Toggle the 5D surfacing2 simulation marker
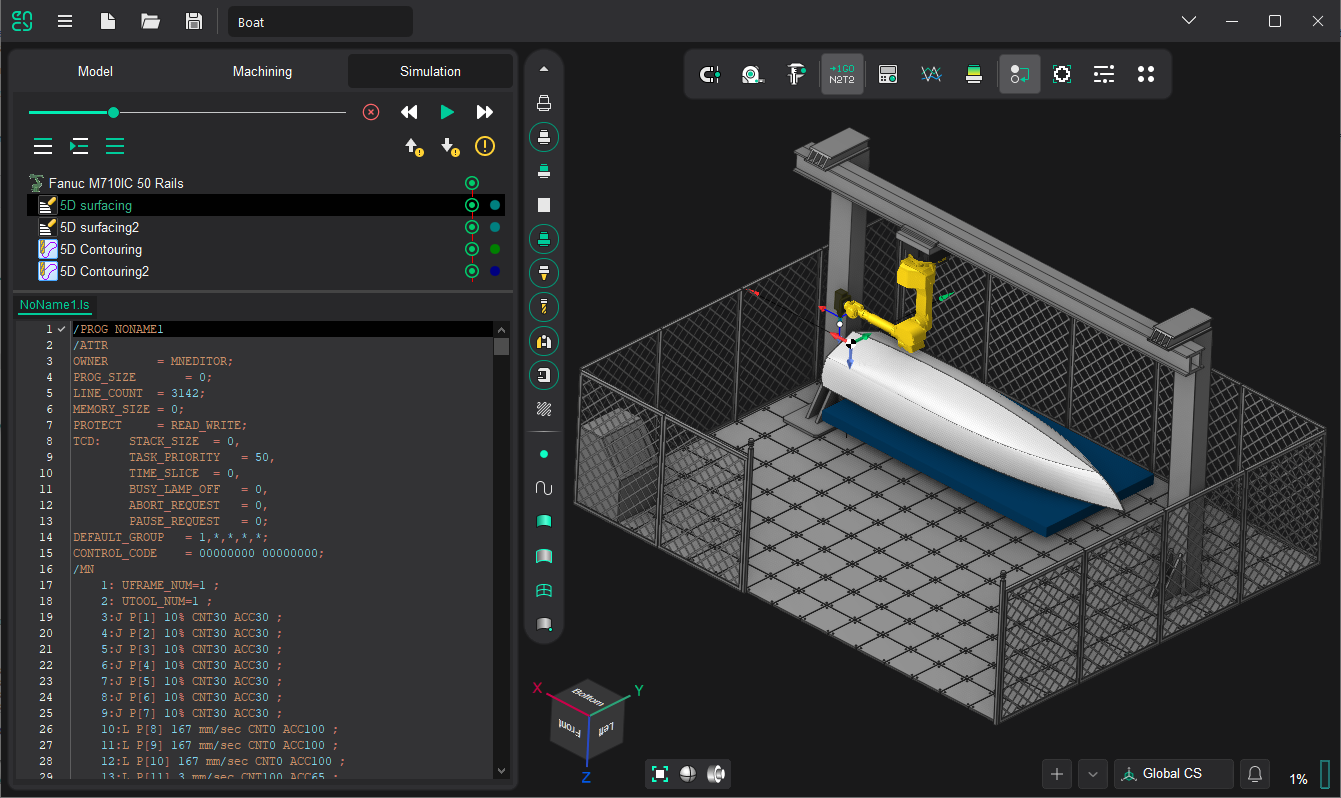Screen dimensions: 1341x798 [x=472, y=227]
